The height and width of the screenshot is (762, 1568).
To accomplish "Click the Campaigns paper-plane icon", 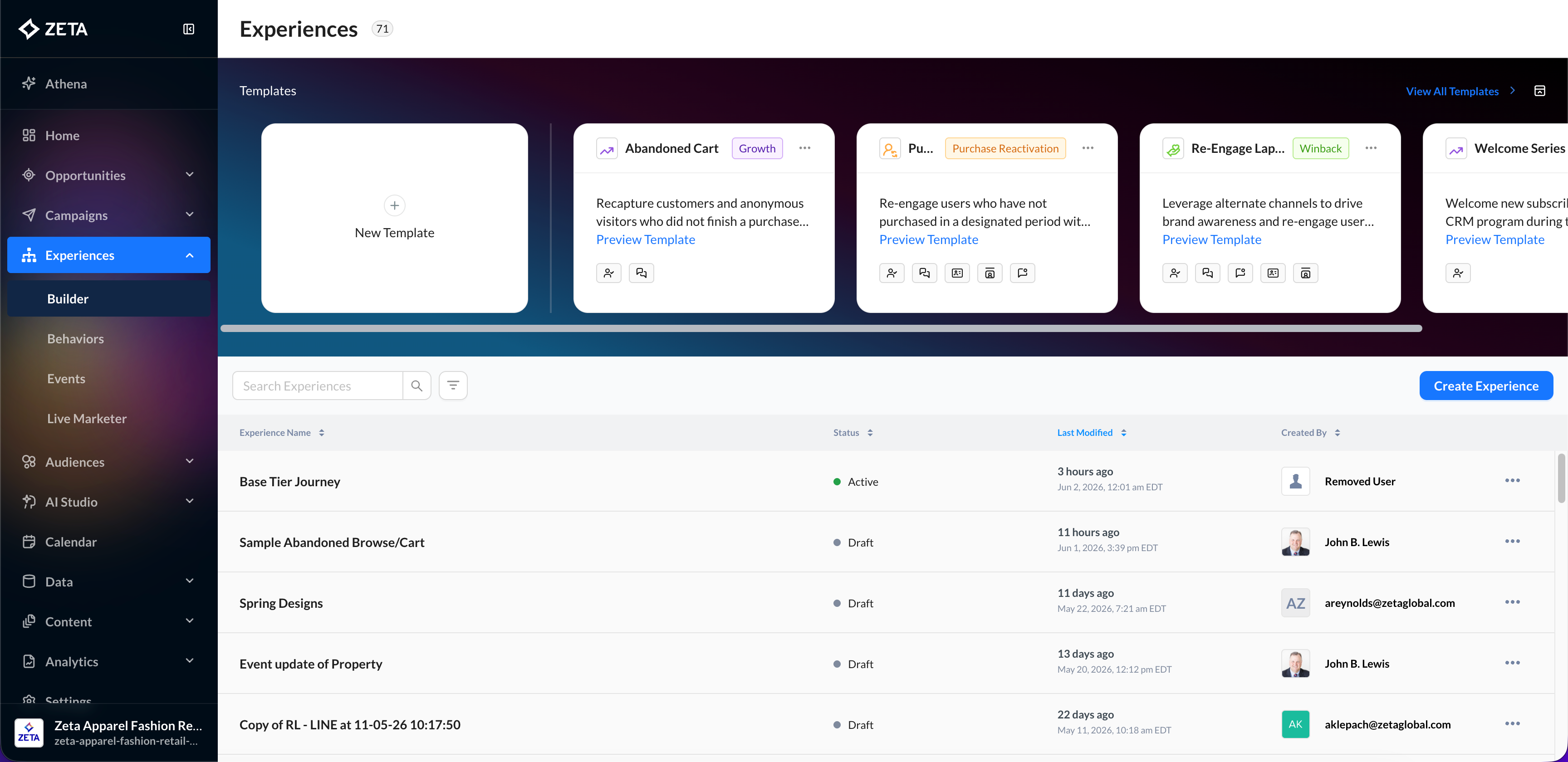I will 29,215.
